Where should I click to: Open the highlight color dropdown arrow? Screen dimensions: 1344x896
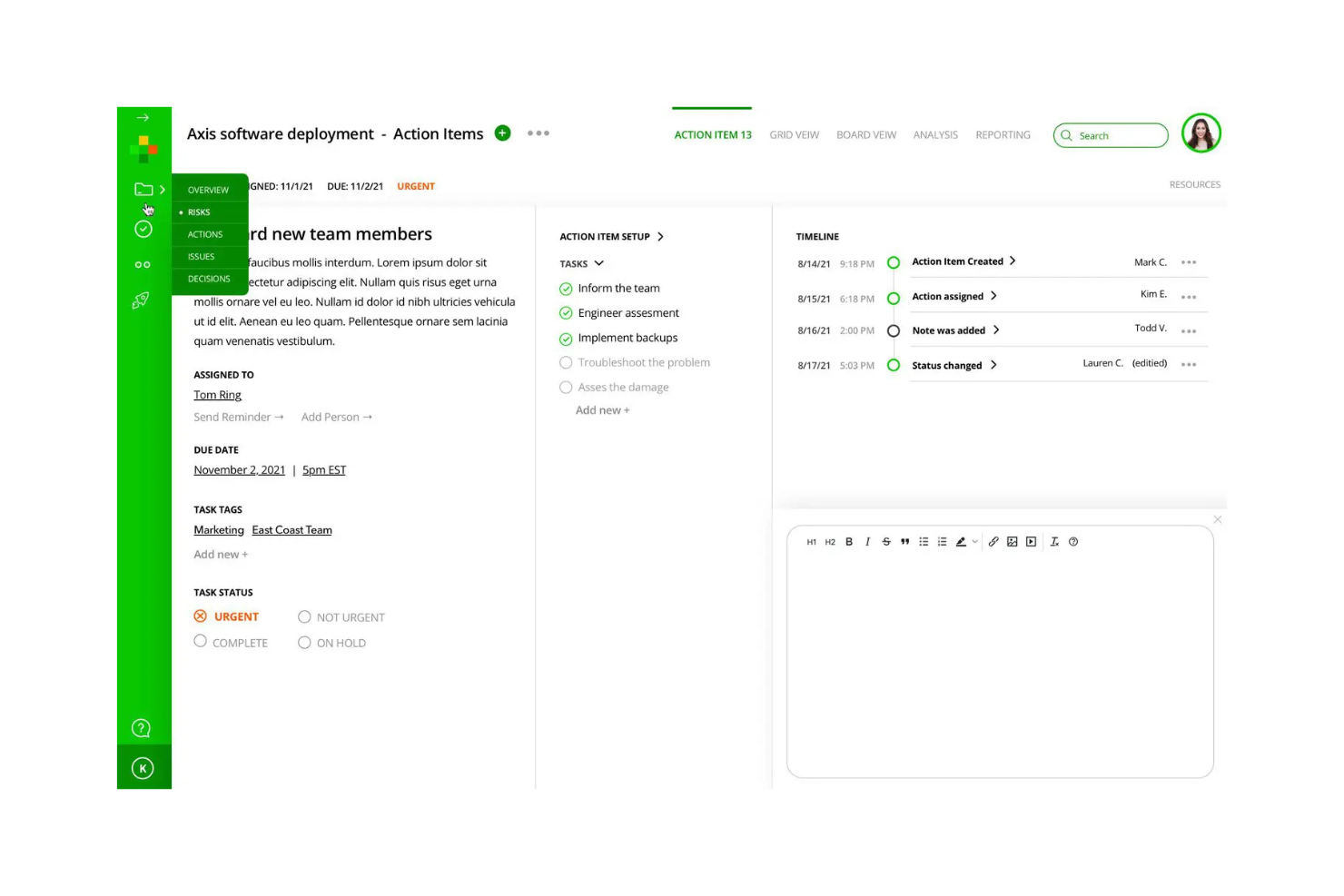[x=975, y=542]
